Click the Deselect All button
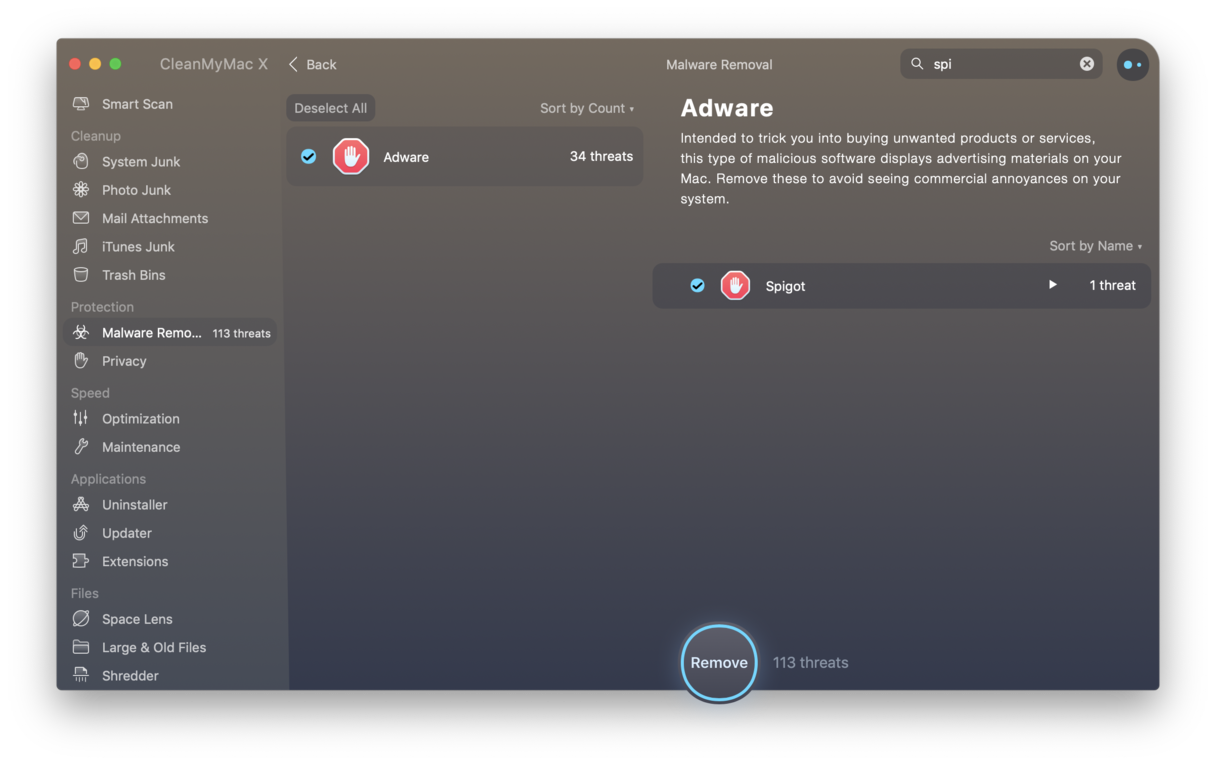 331,108
